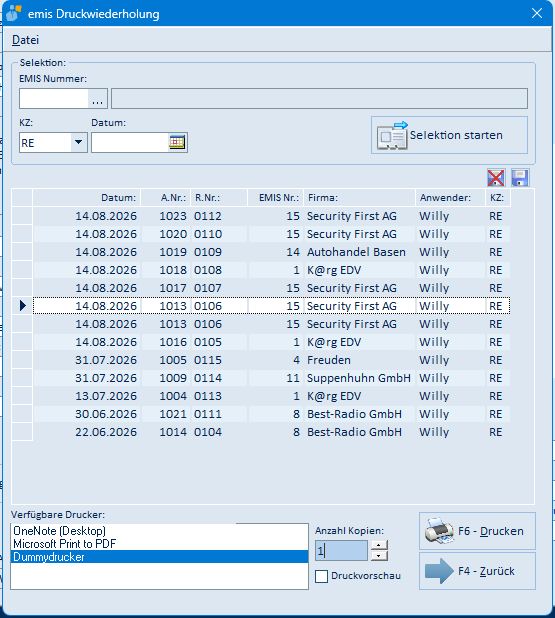Decrease Anzahl Kopien with down arrow
Viewport: 555px width, 618px height.
379,556
